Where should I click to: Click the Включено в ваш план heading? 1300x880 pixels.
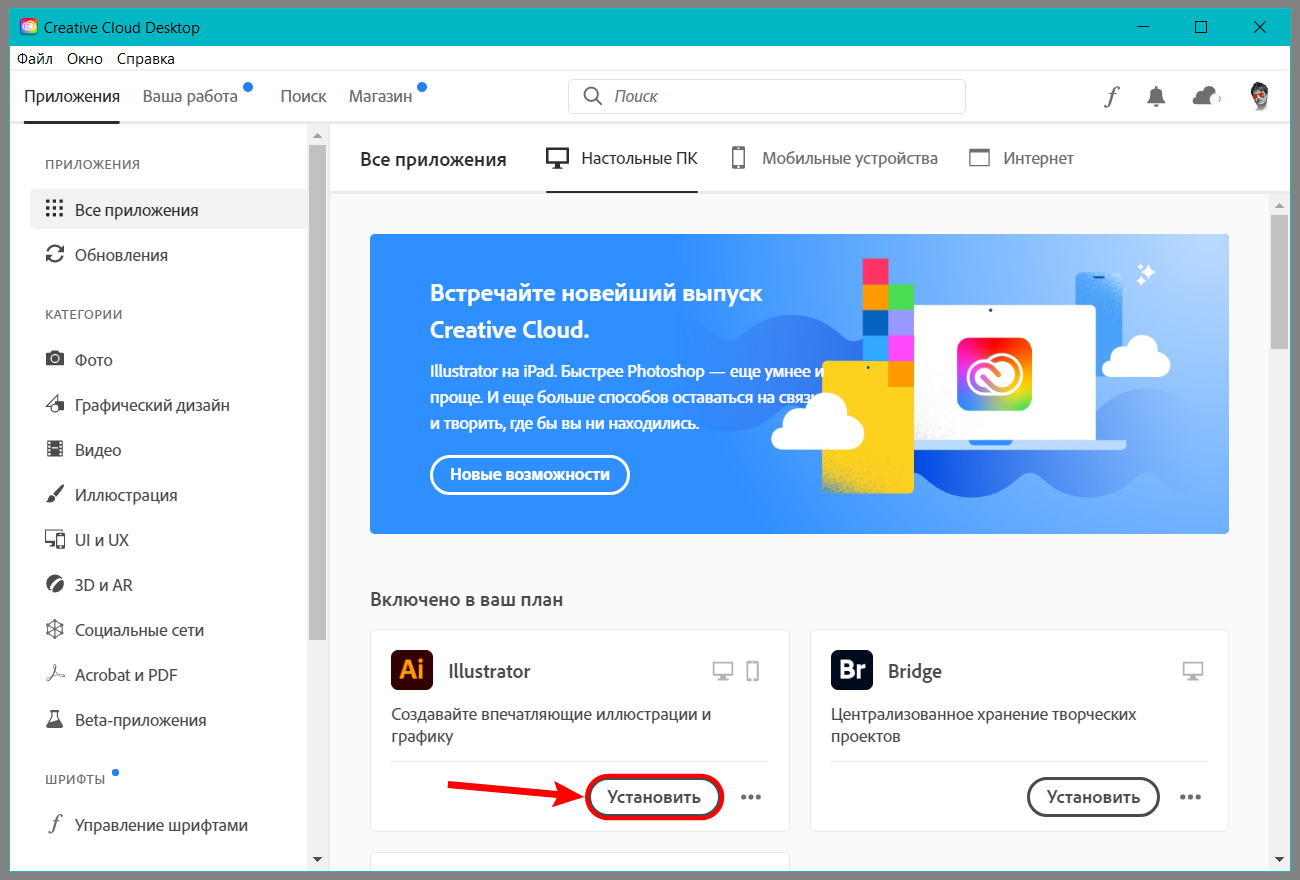coord(467,600)
